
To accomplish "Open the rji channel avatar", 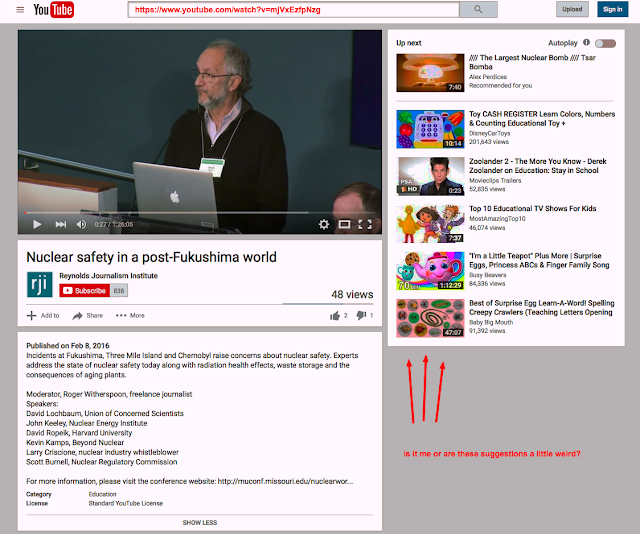I will coord(40,285).
